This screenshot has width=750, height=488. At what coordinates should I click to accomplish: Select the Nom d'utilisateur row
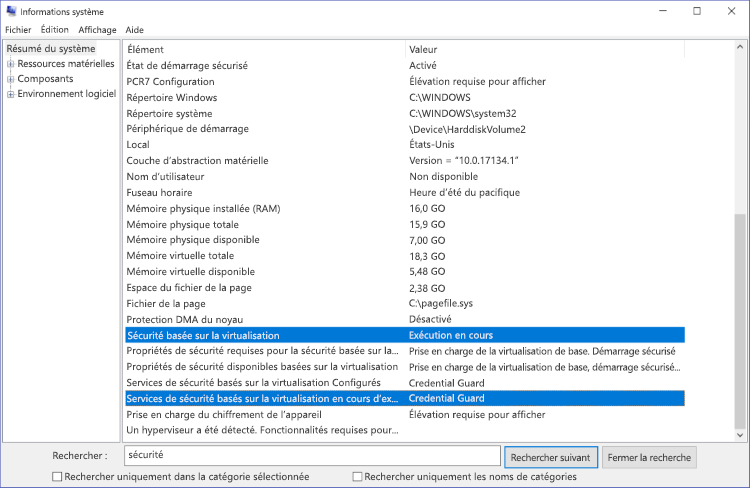(x=405, y=177)
